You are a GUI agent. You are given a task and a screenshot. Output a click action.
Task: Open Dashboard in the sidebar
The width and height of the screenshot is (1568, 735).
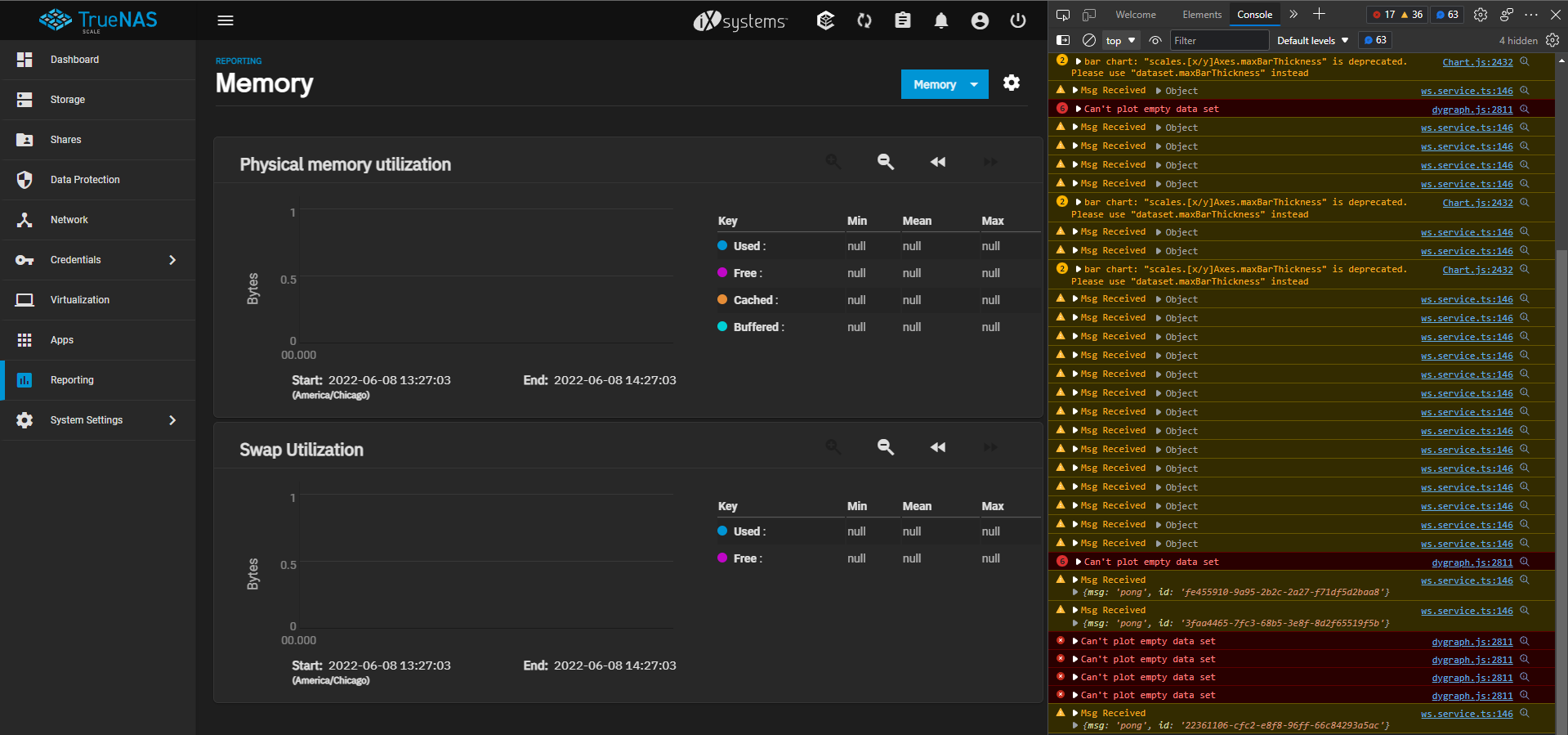click(100, 60)
